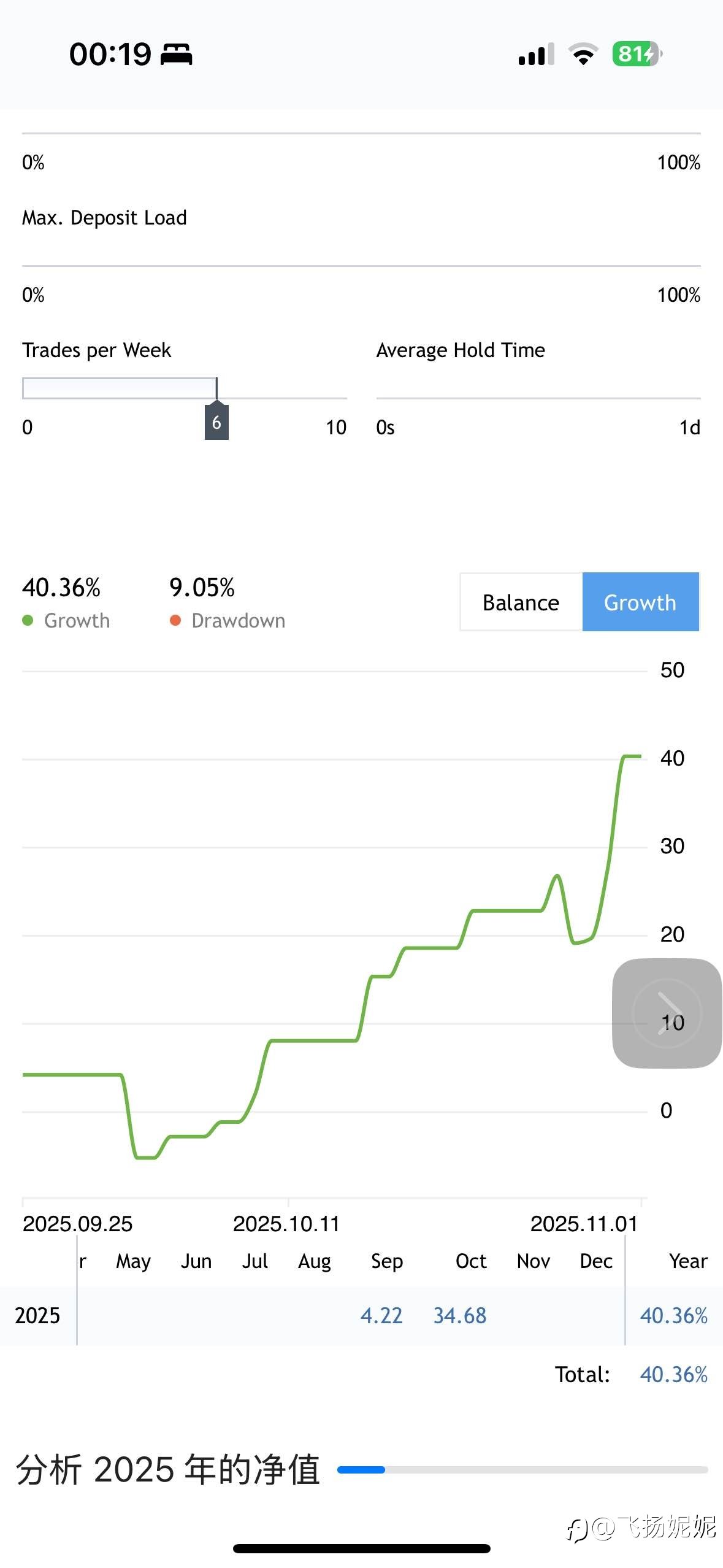Viewport: 723px width, 1568px height.
Task: Tap the orange Drawdown legend dot
Action: pyautogui.click(x=175, y=620)
